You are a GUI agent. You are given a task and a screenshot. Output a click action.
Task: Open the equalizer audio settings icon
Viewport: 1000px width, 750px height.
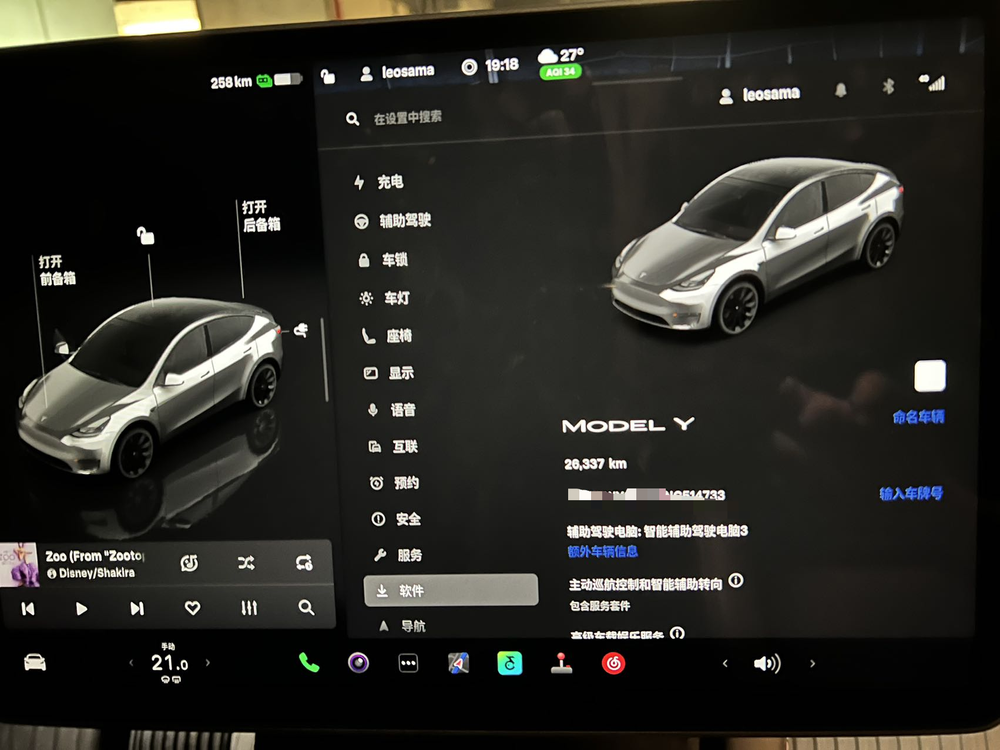click(249, 608)
